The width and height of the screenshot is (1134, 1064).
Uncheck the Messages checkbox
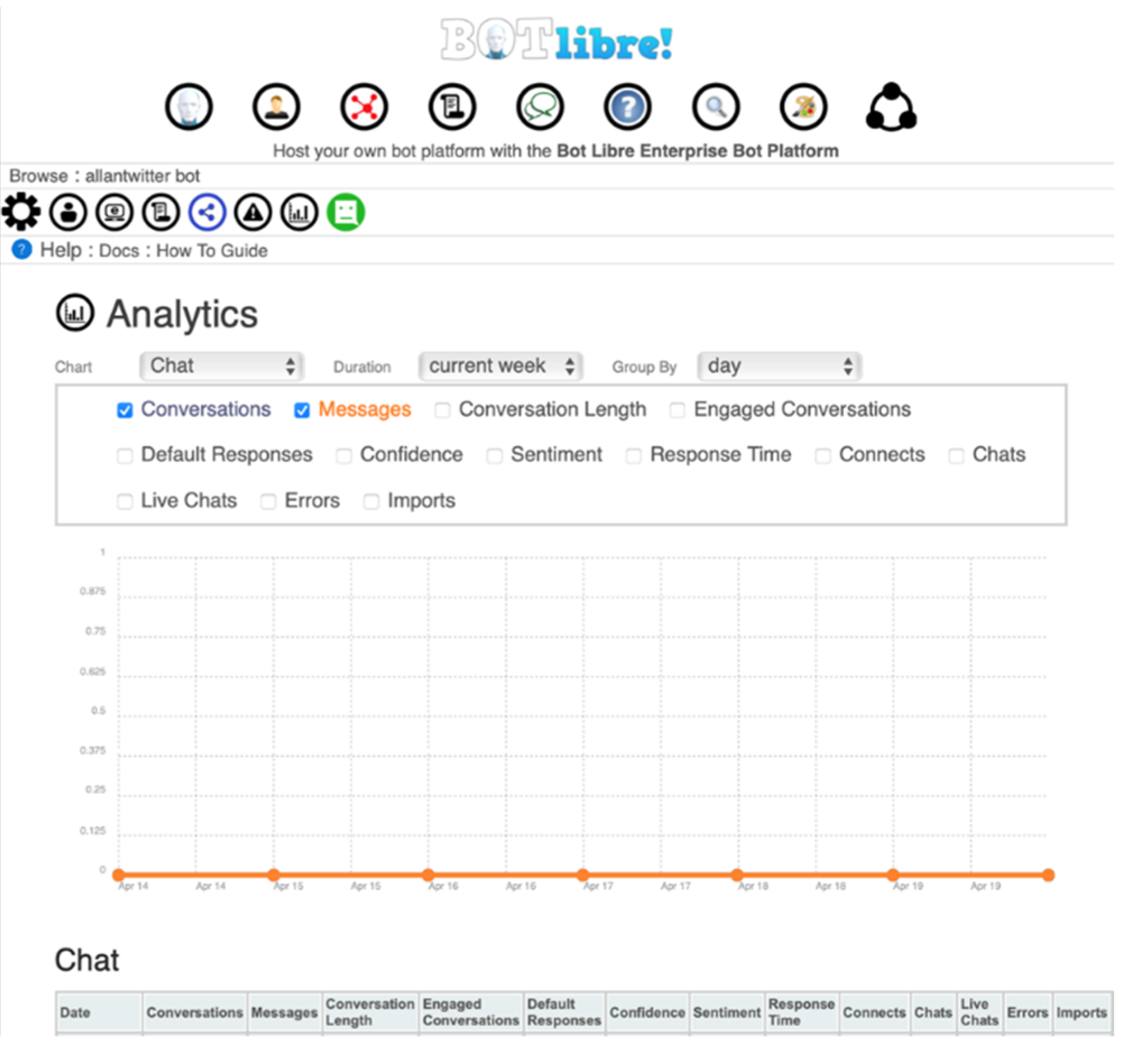click(x=302, y=410)
